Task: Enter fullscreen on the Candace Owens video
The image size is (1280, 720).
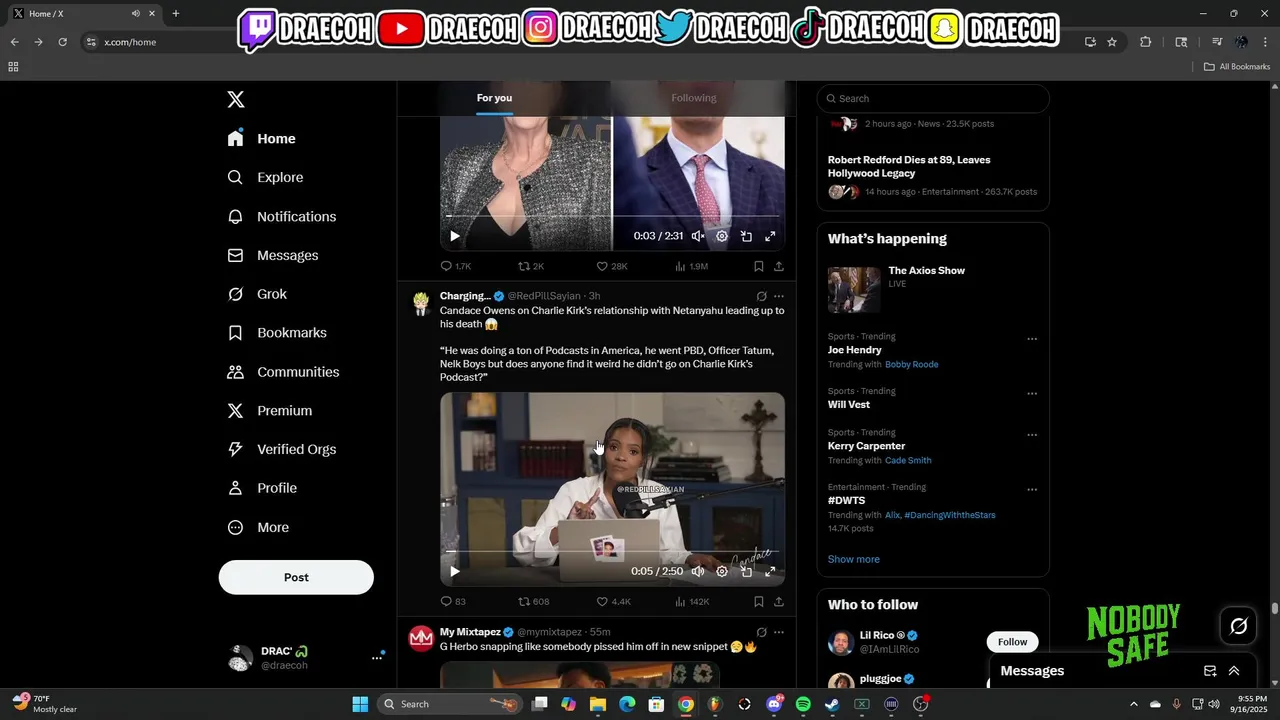Action: tap(770, 571)
